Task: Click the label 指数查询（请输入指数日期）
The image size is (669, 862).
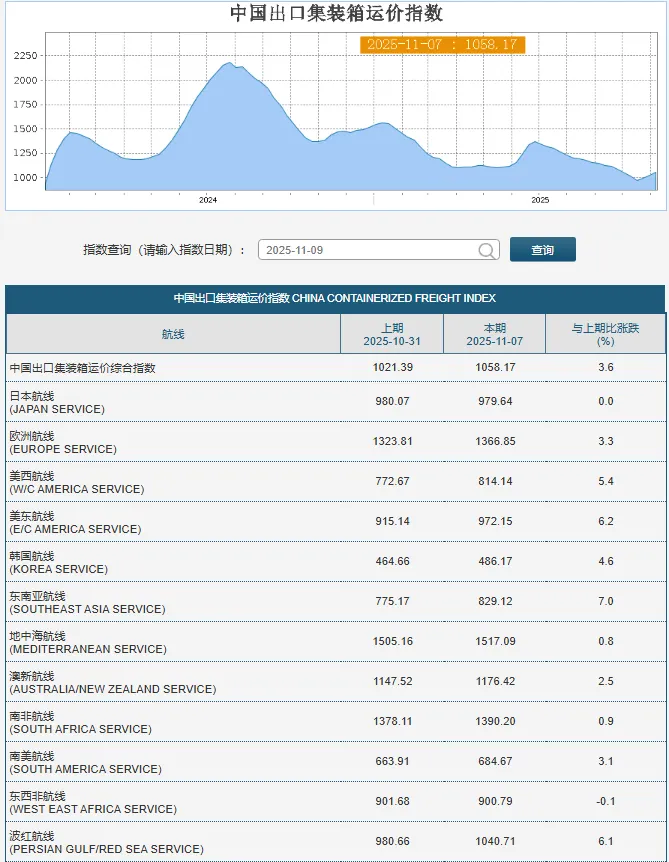Action: pos(164,250)
